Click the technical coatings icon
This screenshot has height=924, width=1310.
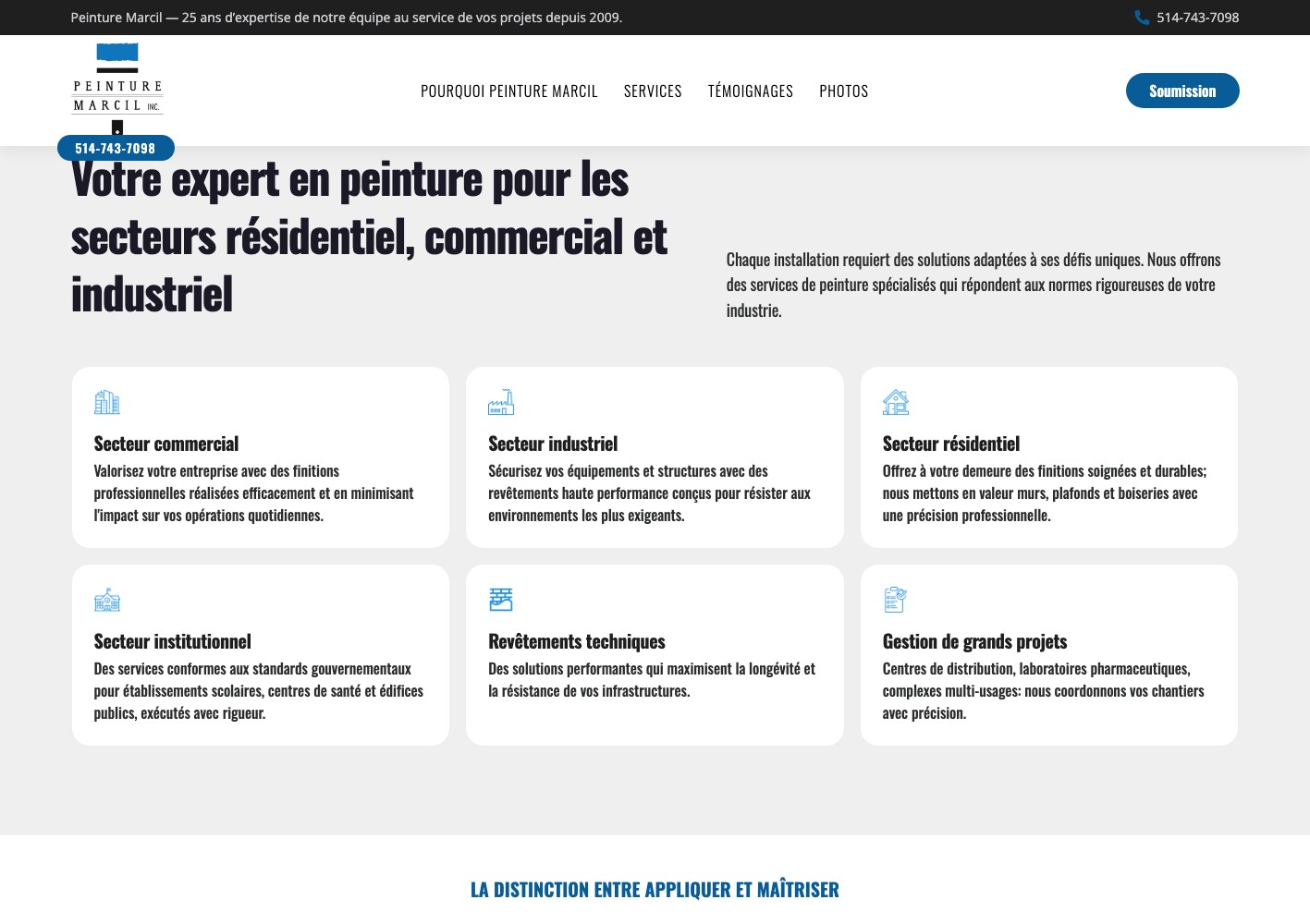point(501,600)
